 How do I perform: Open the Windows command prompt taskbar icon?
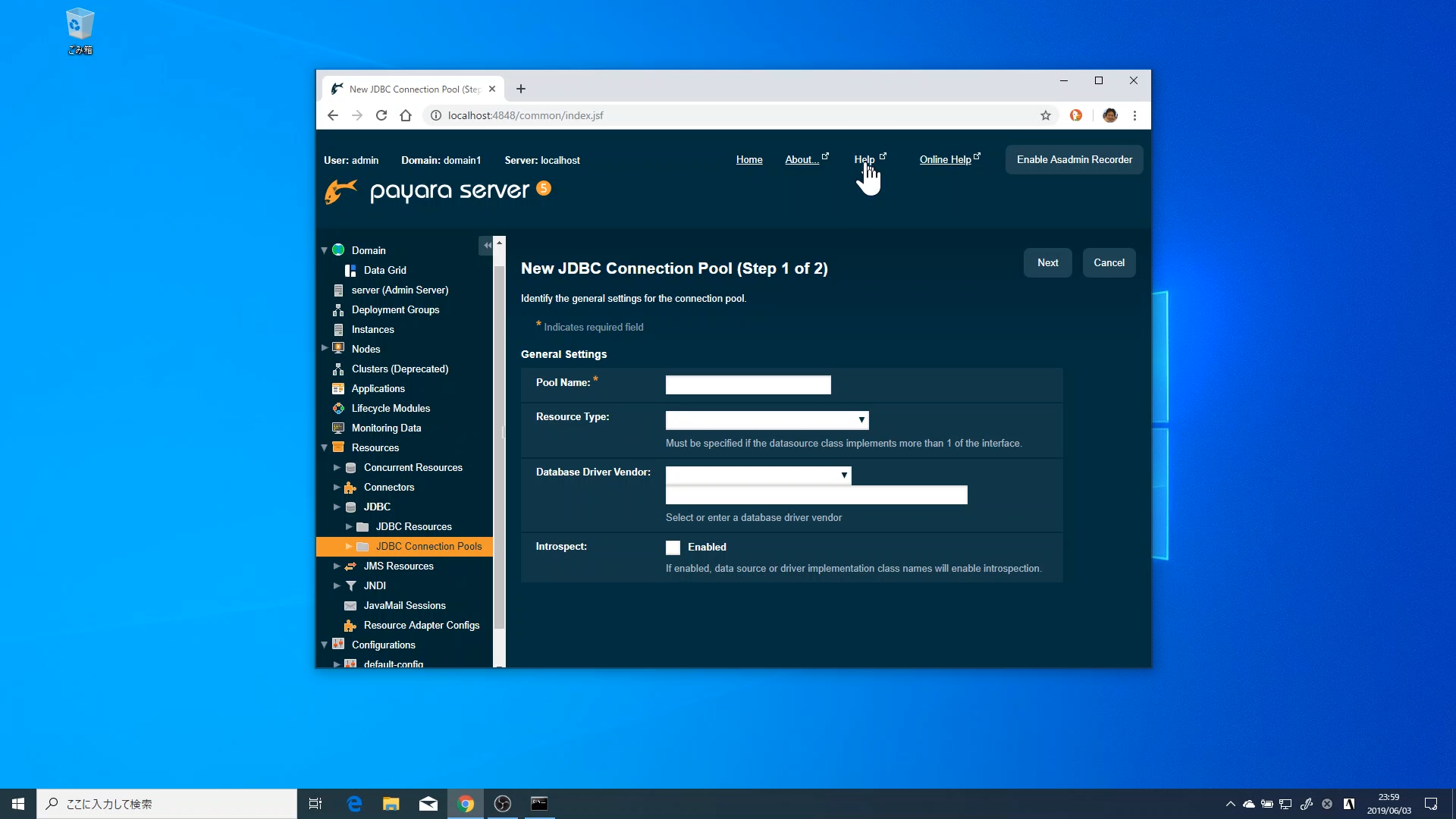click(539, 804)
